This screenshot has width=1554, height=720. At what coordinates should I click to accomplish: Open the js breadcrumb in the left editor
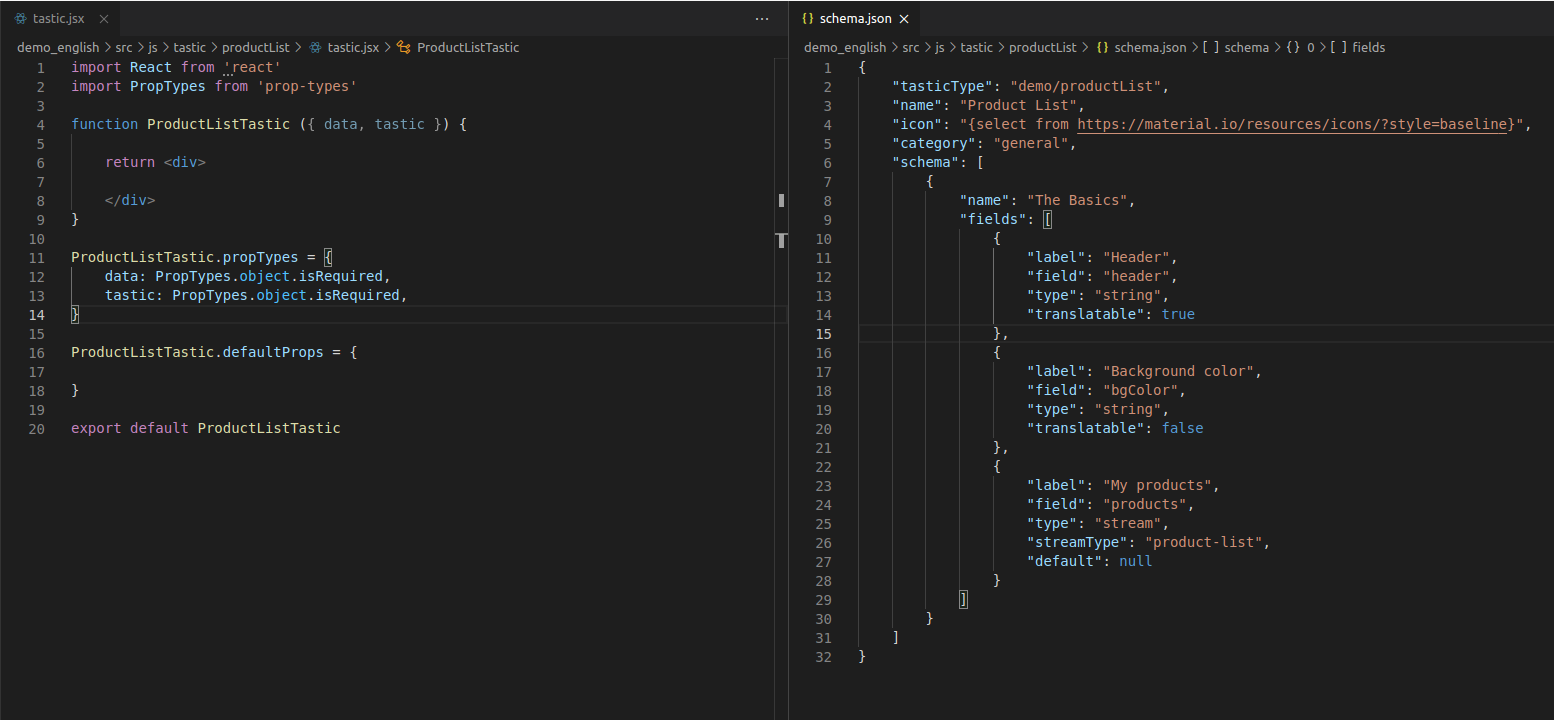click(153, 47)
